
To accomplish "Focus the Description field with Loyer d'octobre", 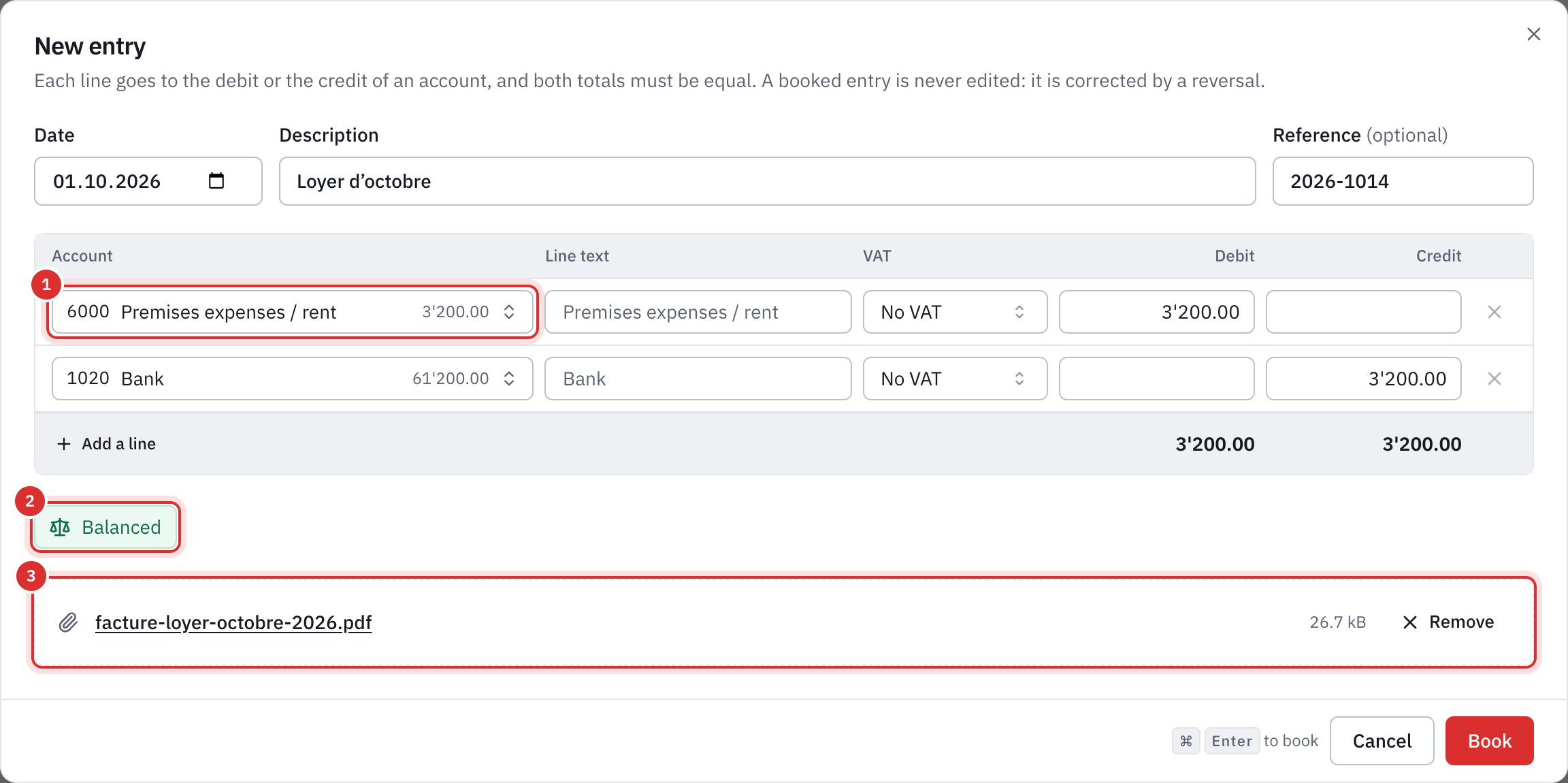I will pos(767,181).
